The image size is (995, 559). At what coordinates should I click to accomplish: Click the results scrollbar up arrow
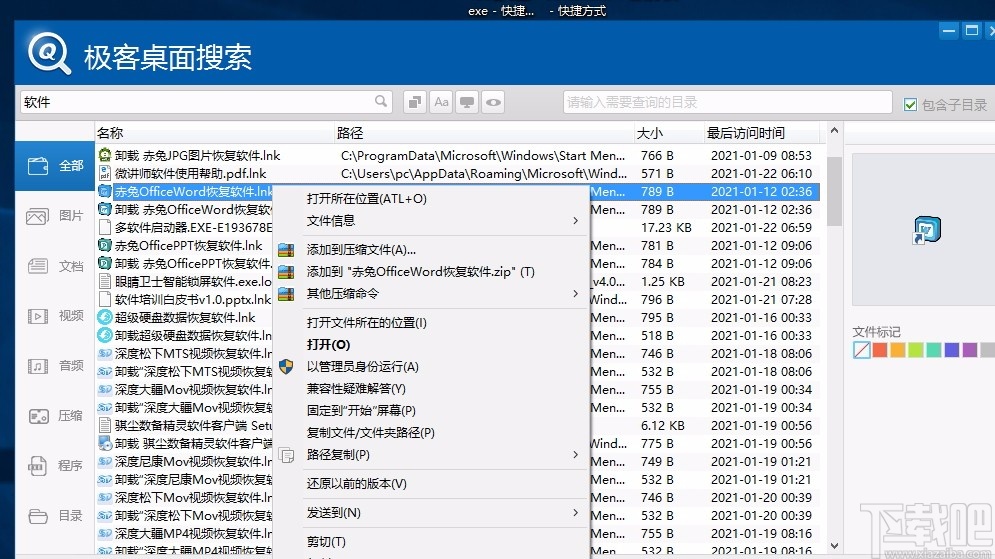coord(834,131)
